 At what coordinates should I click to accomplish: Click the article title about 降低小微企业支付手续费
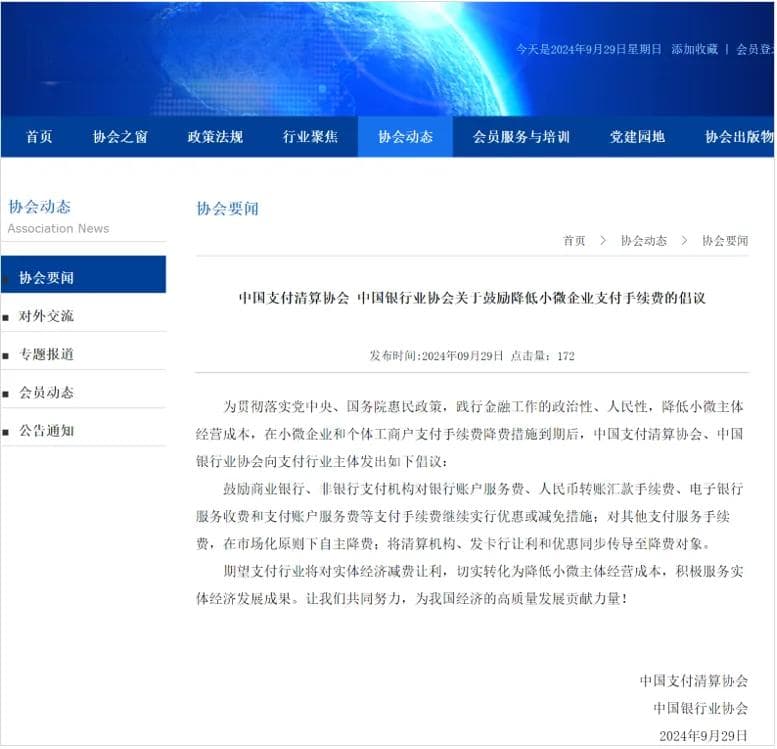click(472, 298)
